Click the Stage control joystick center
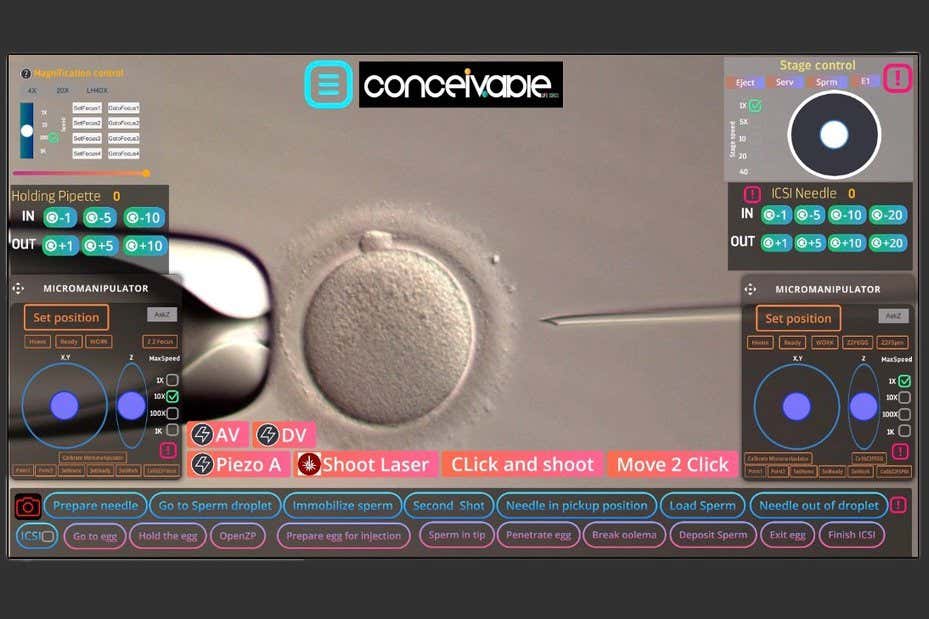 click(834, 135)
